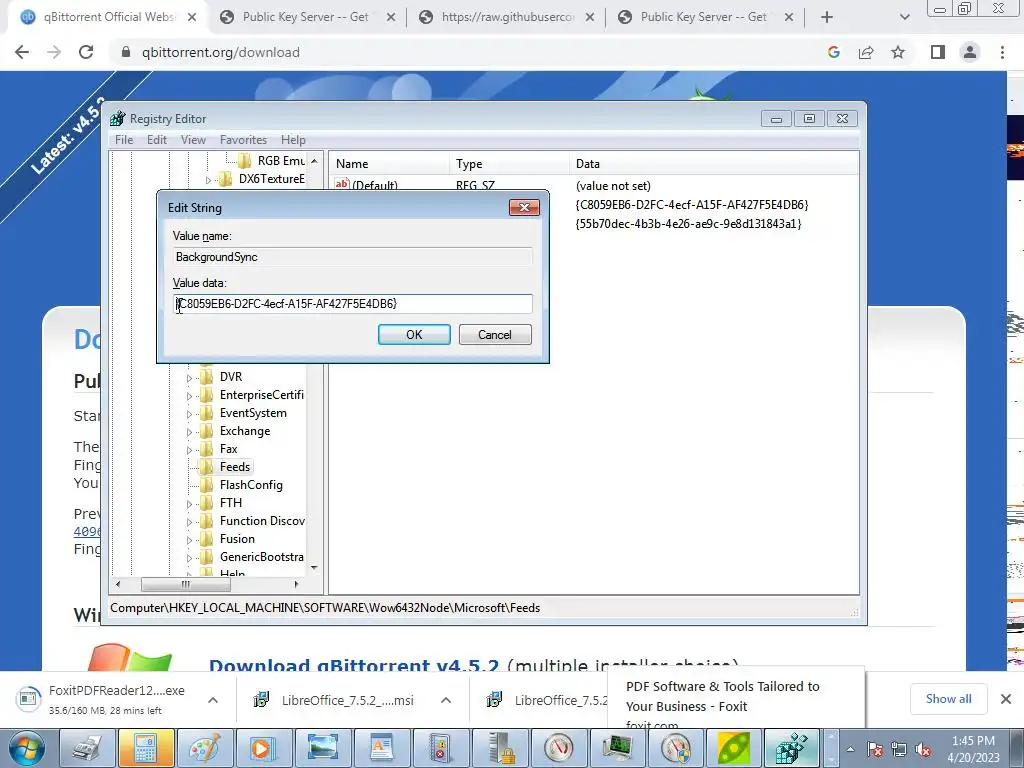The height and width of the screenshot is (768, 1024).
Task: Open the Favorites menu in Registry Editor
Action: [x=243, y=140]
